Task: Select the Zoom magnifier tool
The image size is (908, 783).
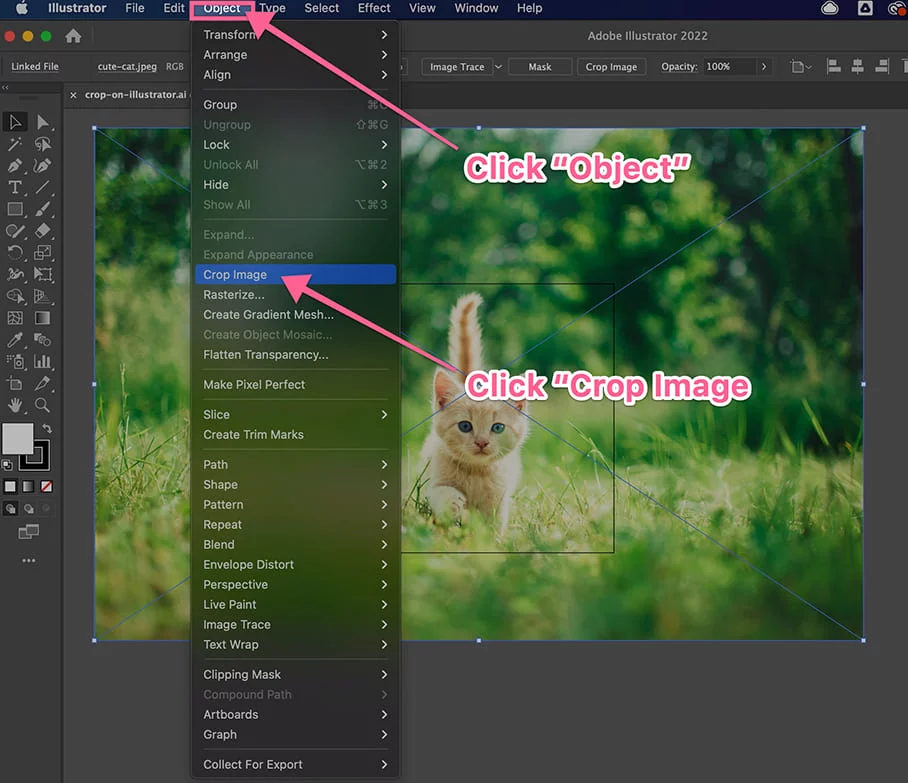Action: pos(42,405)
